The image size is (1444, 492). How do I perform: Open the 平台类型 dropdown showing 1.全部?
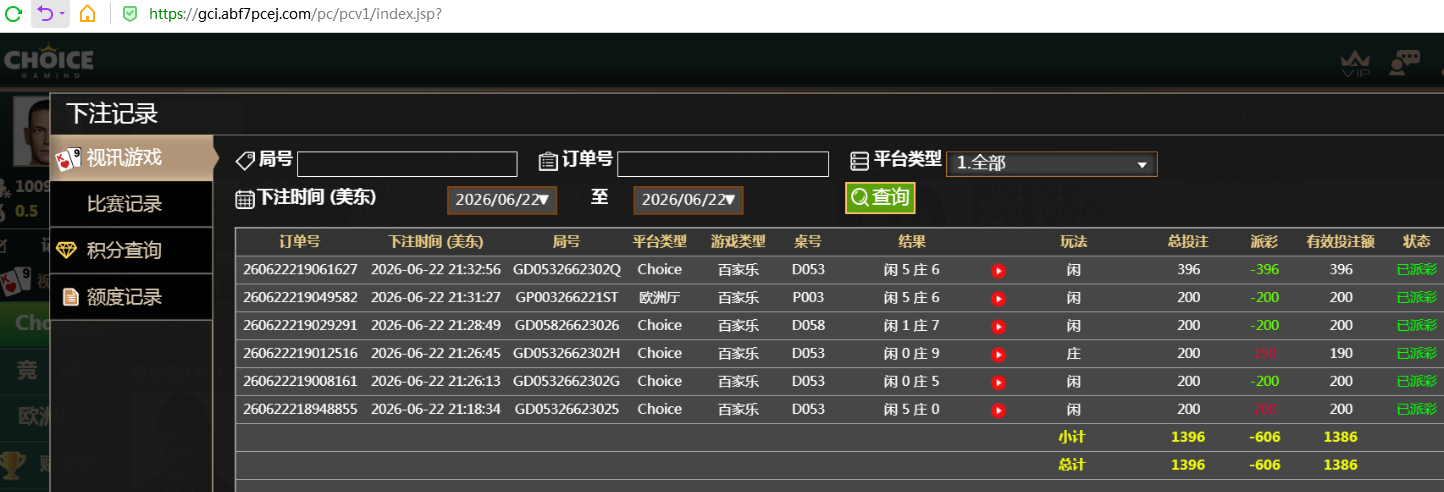(x=1051, y=164)
